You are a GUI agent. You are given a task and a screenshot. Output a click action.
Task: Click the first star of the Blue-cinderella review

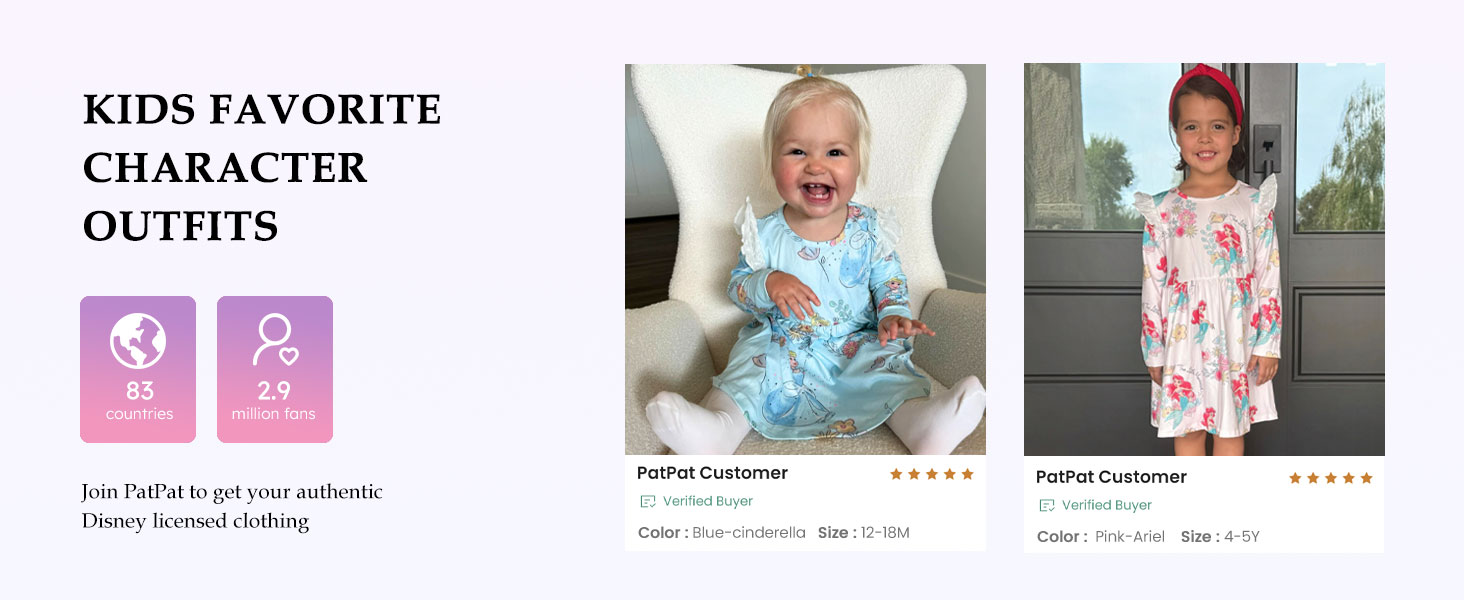point(896,474)
